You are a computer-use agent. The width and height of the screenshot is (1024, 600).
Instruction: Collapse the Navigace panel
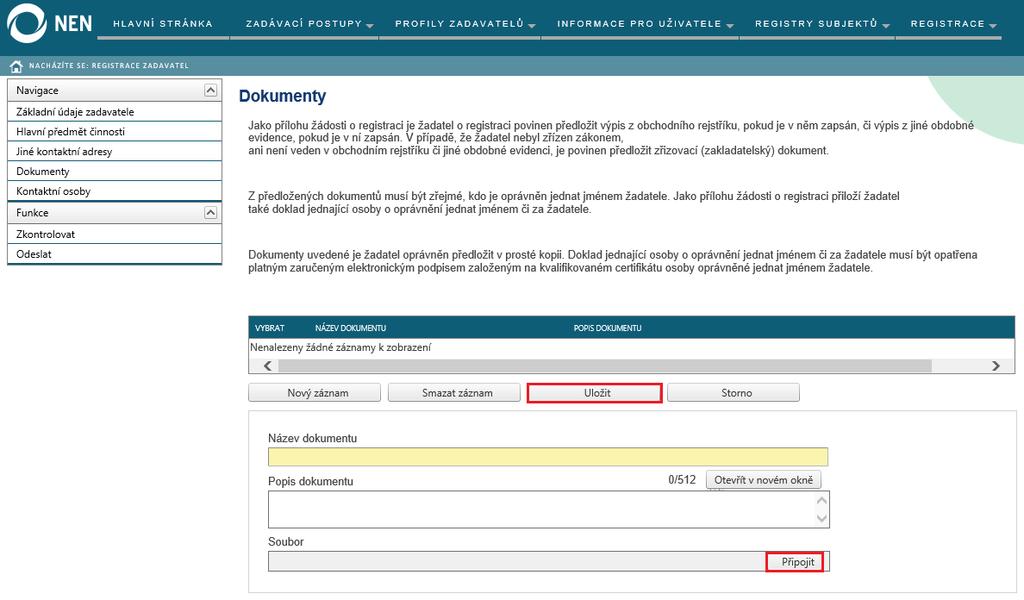click(x=210, y=90)
